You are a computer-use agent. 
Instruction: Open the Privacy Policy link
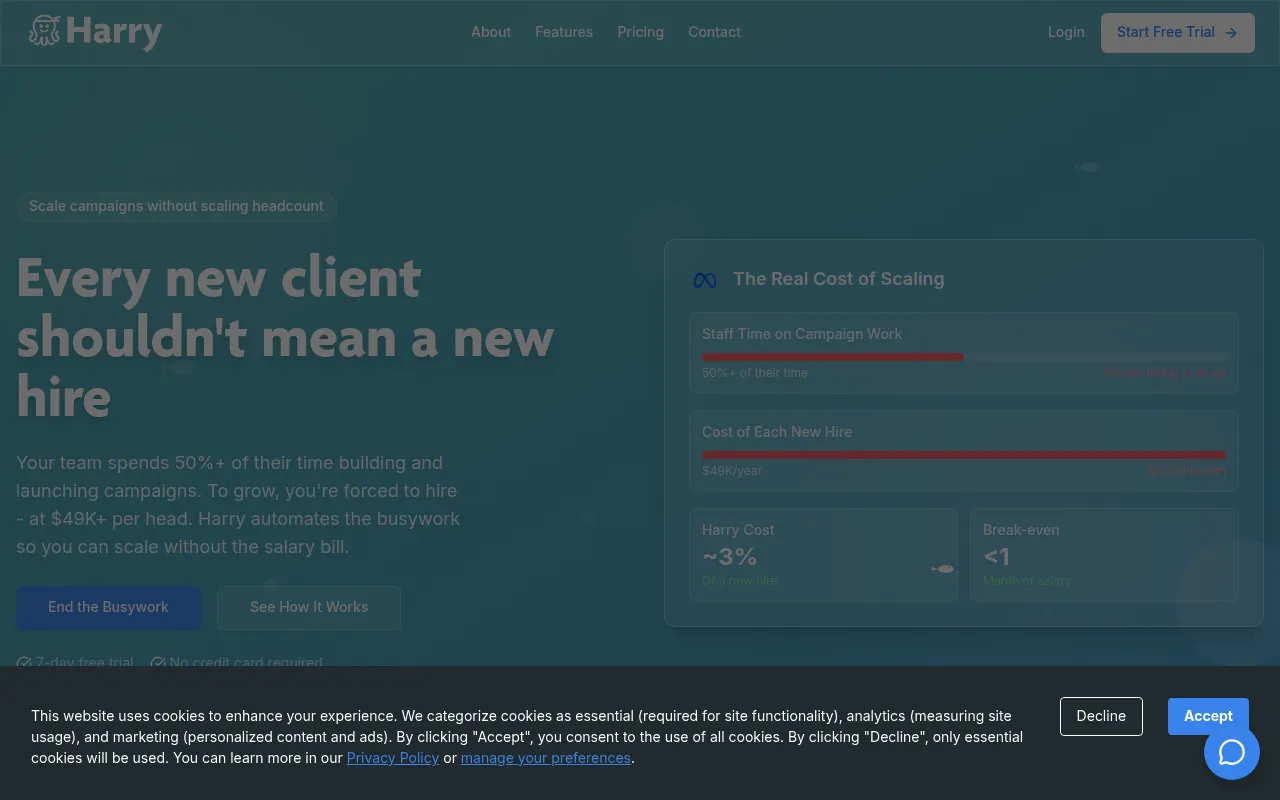(x=393, y=758)
